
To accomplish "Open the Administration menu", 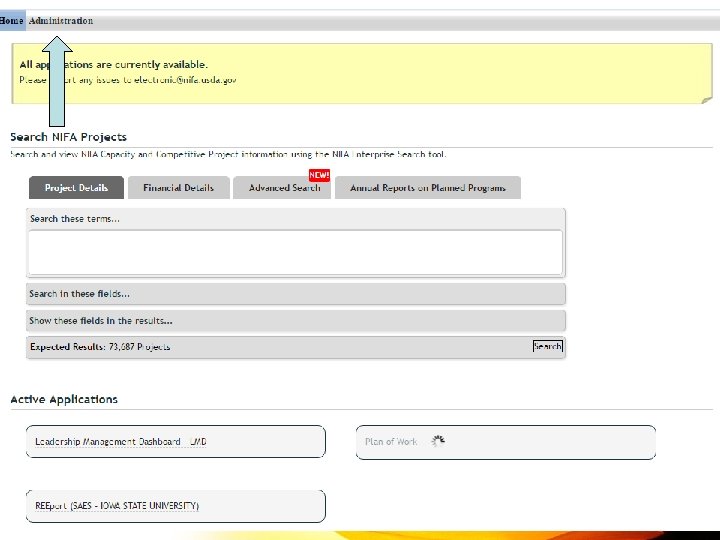I will 61,21.
